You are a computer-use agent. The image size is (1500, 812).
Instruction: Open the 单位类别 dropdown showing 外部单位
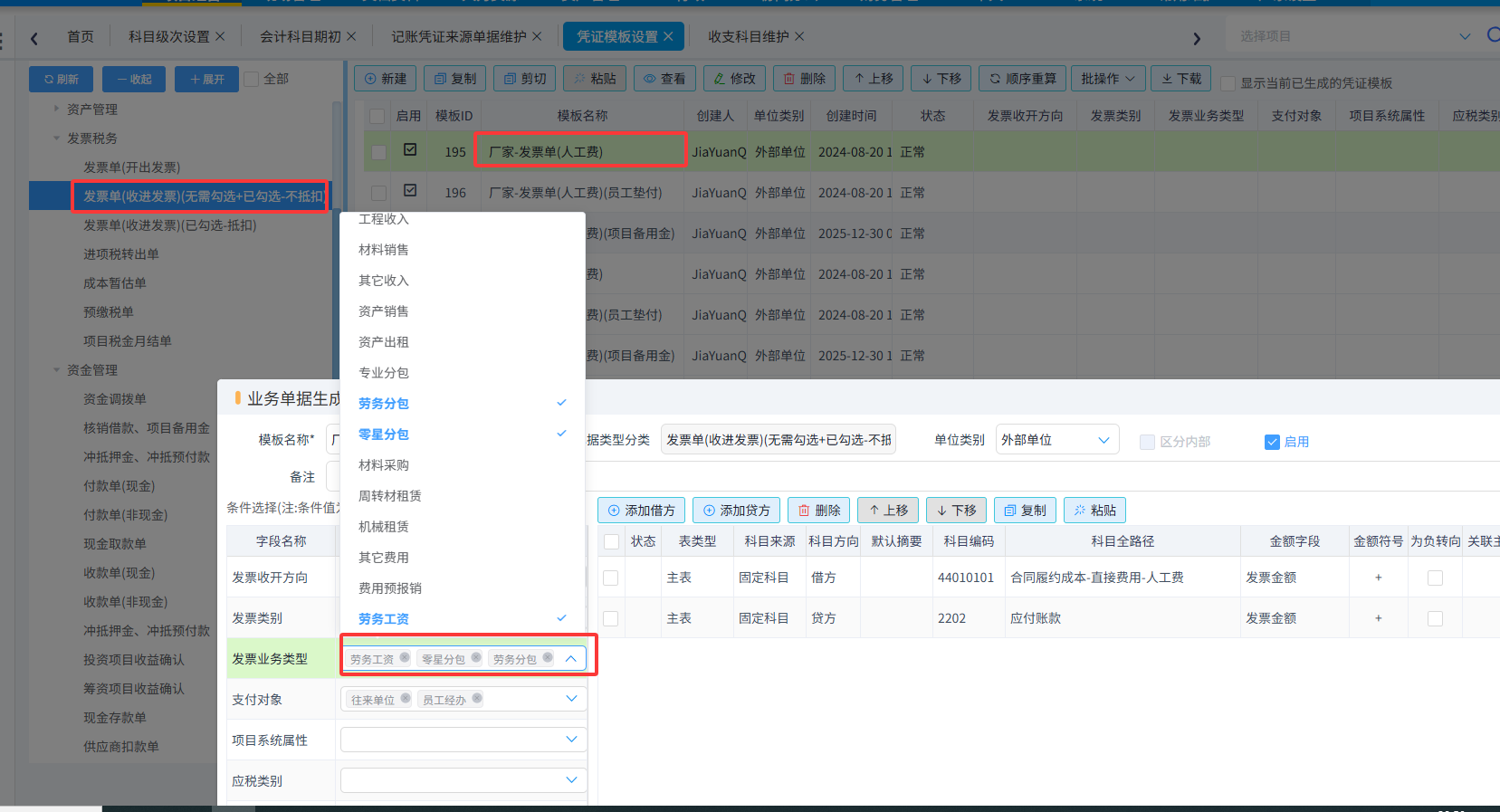(x=1057, y=440)
